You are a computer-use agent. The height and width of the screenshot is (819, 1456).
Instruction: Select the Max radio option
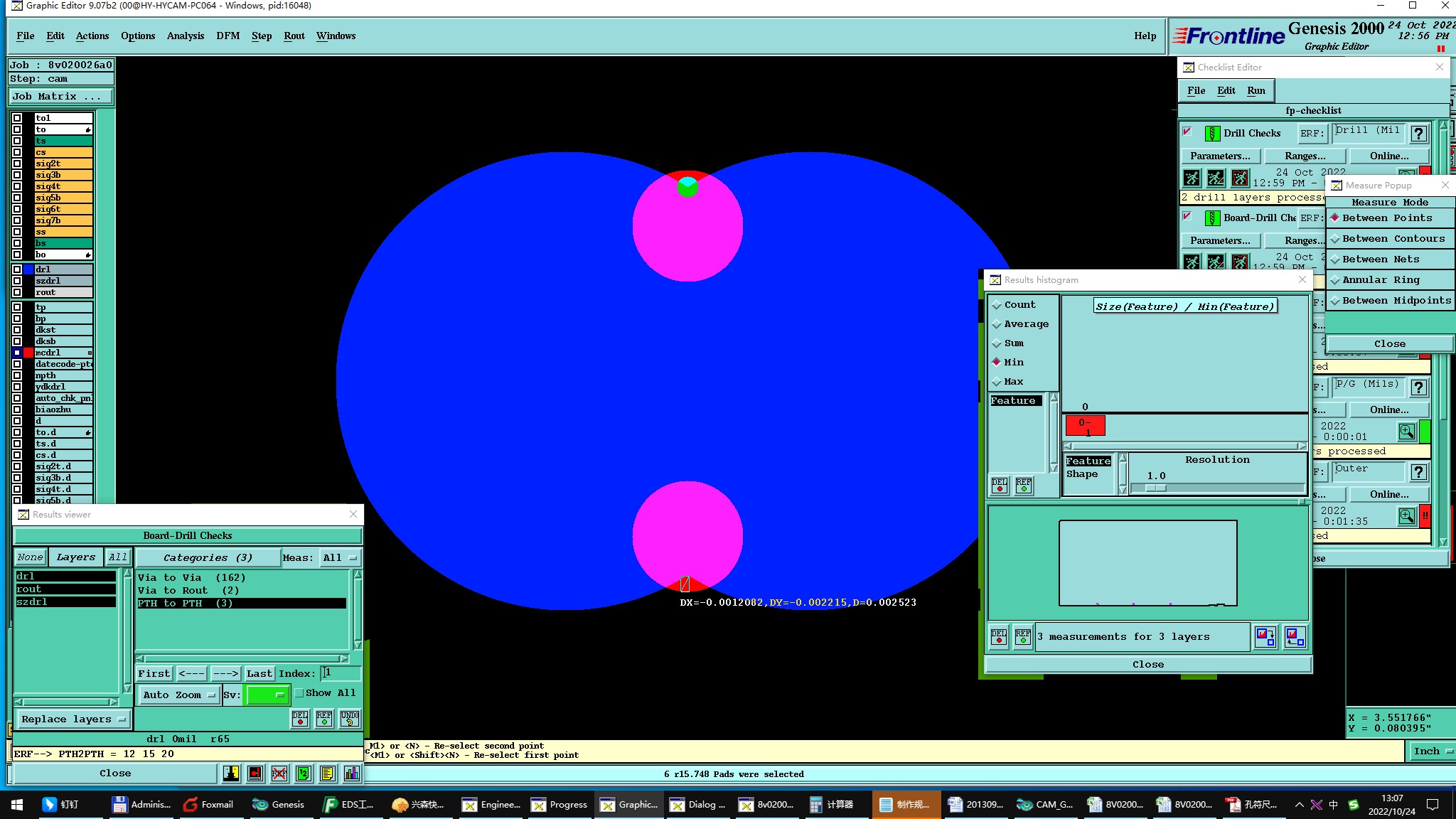[997, 382]
